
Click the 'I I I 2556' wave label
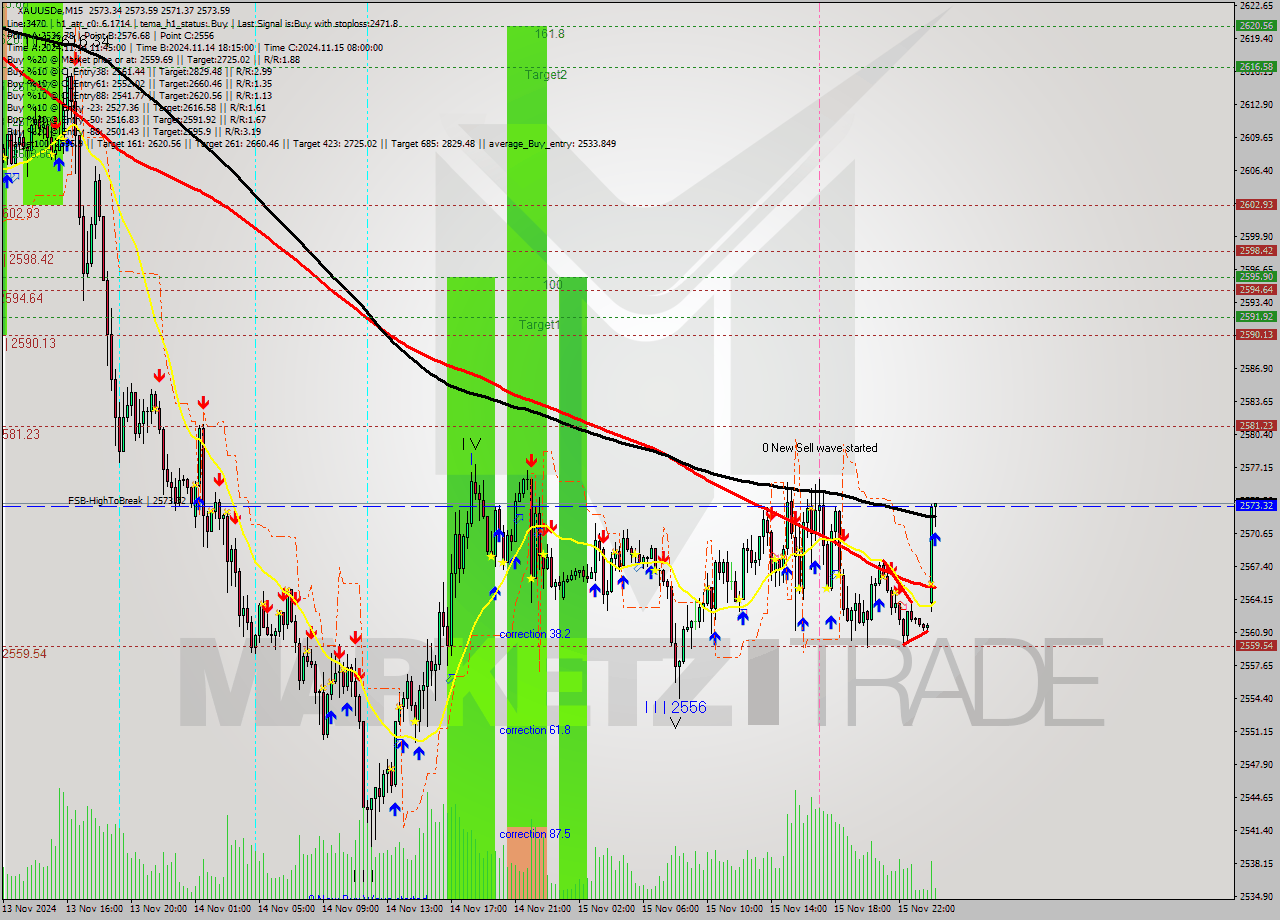pos(675,707)
